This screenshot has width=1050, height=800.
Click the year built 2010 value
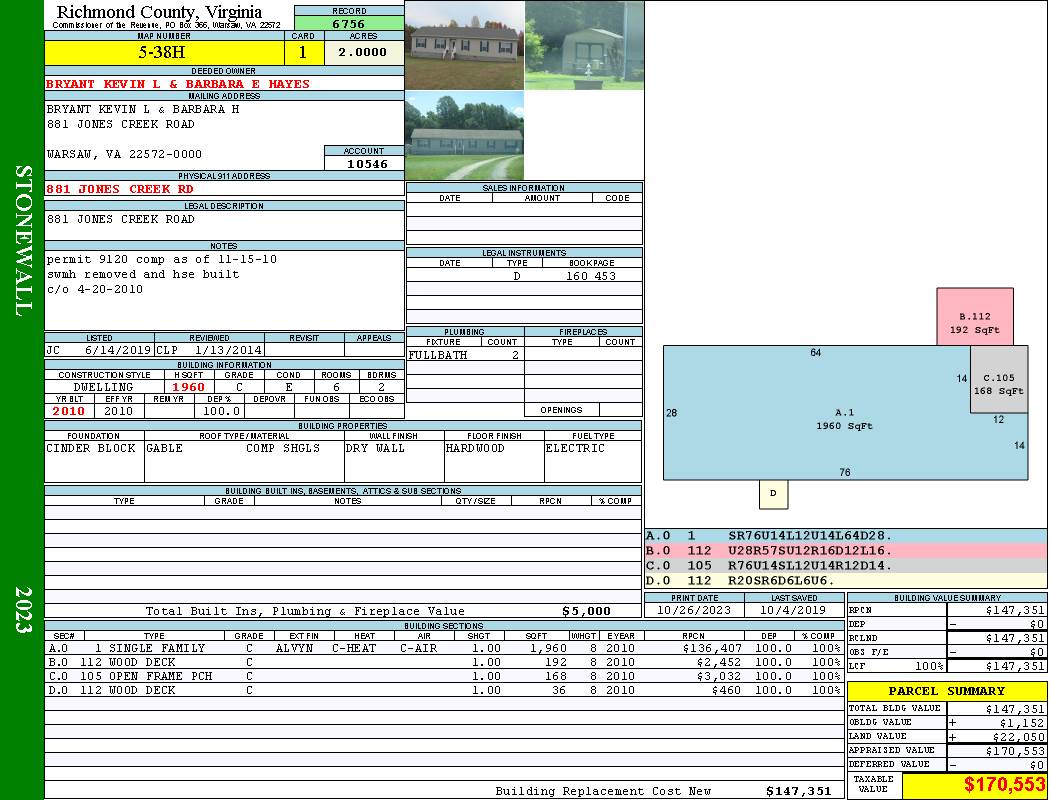click(x=69, y=411)
